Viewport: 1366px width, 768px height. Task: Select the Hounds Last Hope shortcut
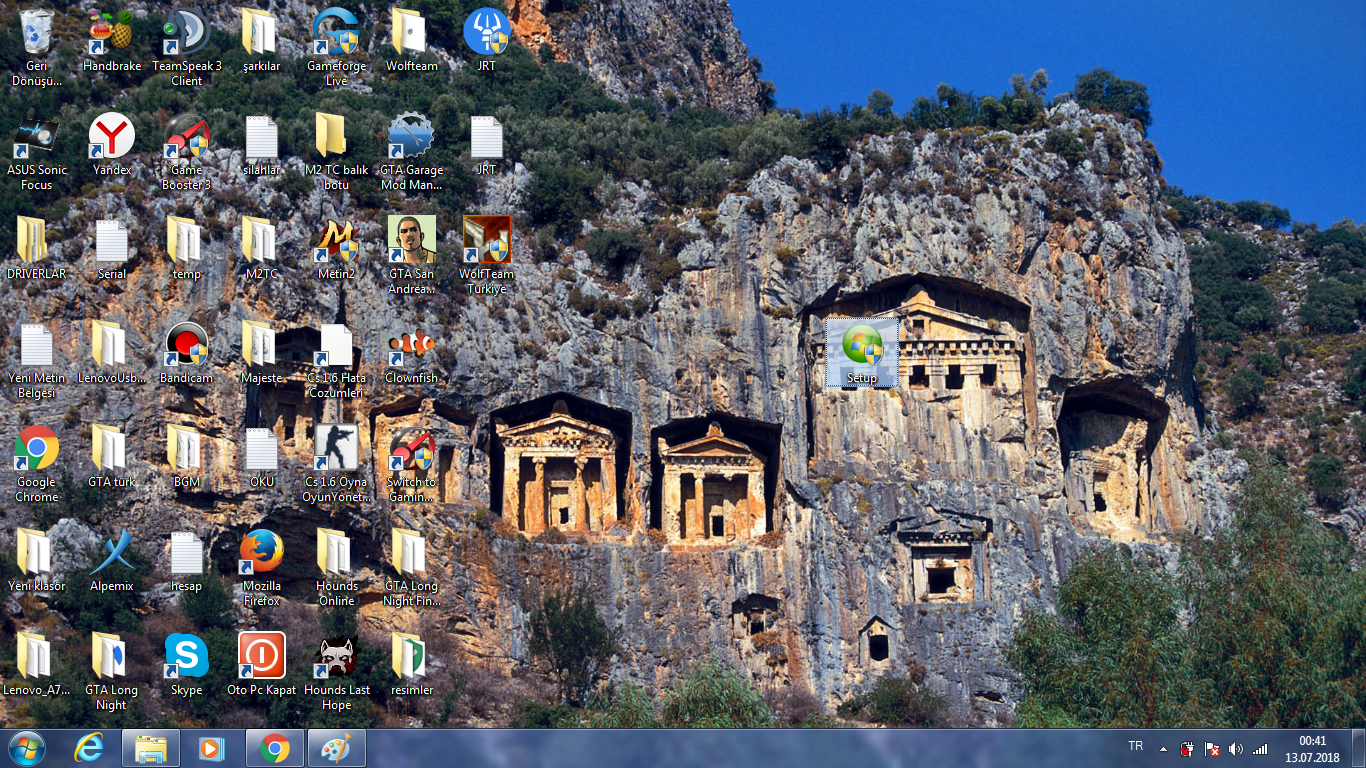tap(337, 672)
